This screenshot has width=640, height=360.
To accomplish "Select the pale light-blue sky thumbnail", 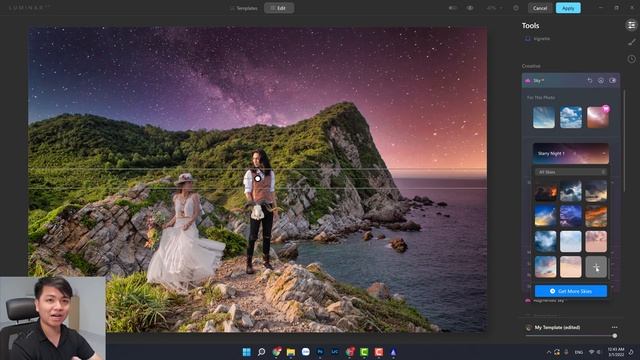I will coord(571,242).
